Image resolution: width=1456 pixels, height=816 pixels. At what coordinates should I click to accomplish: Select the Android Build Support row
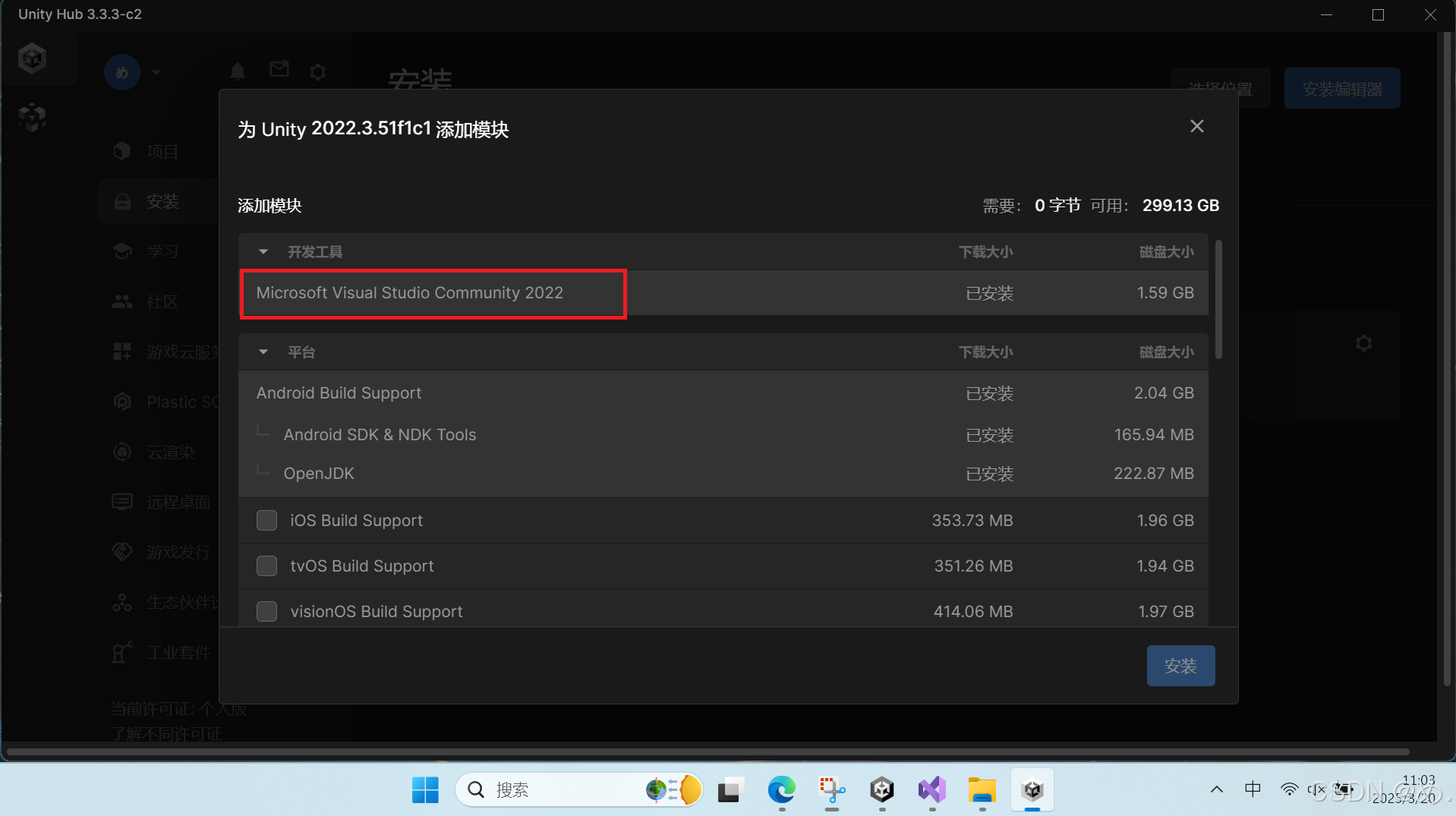(723, 392)
